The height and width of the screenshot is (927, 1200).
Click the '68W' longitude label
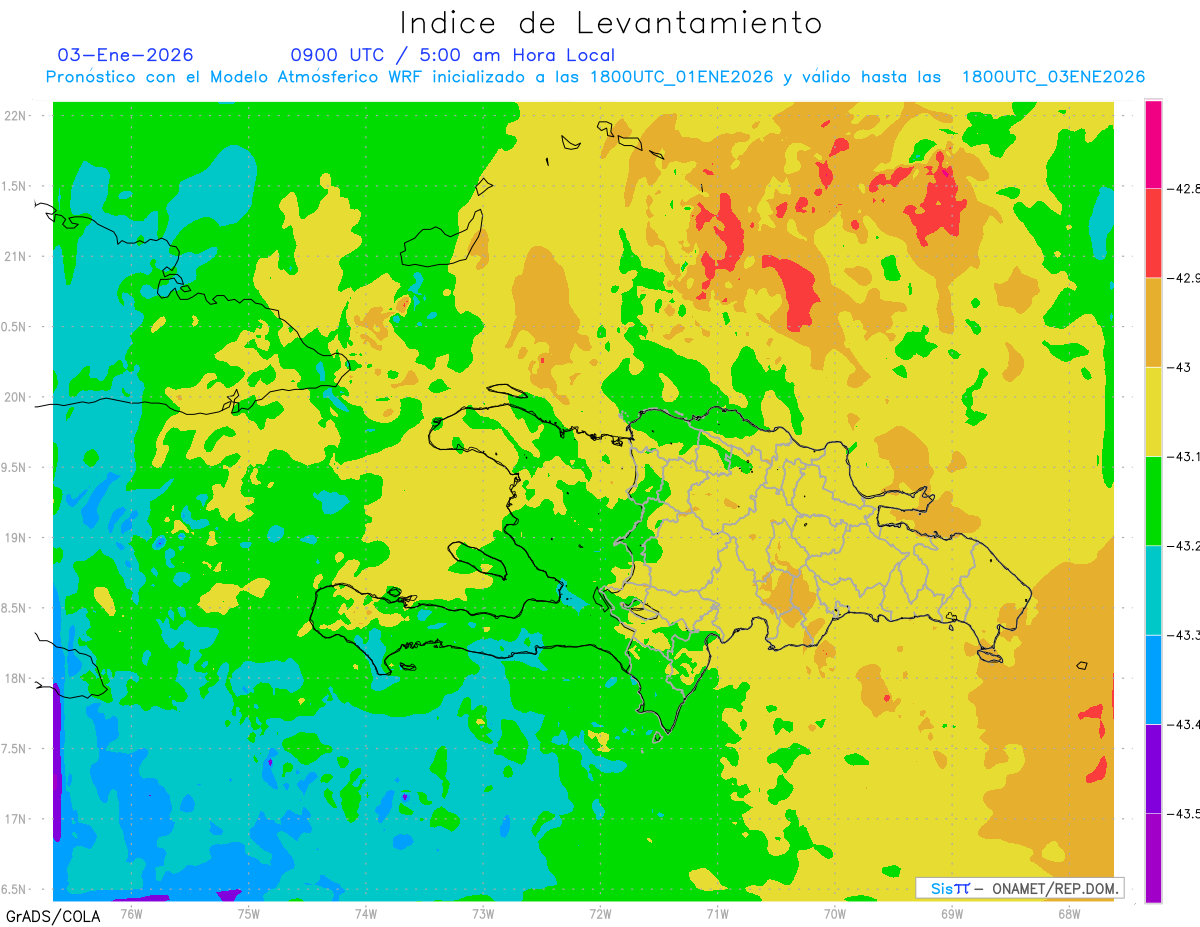point(1069,912)
